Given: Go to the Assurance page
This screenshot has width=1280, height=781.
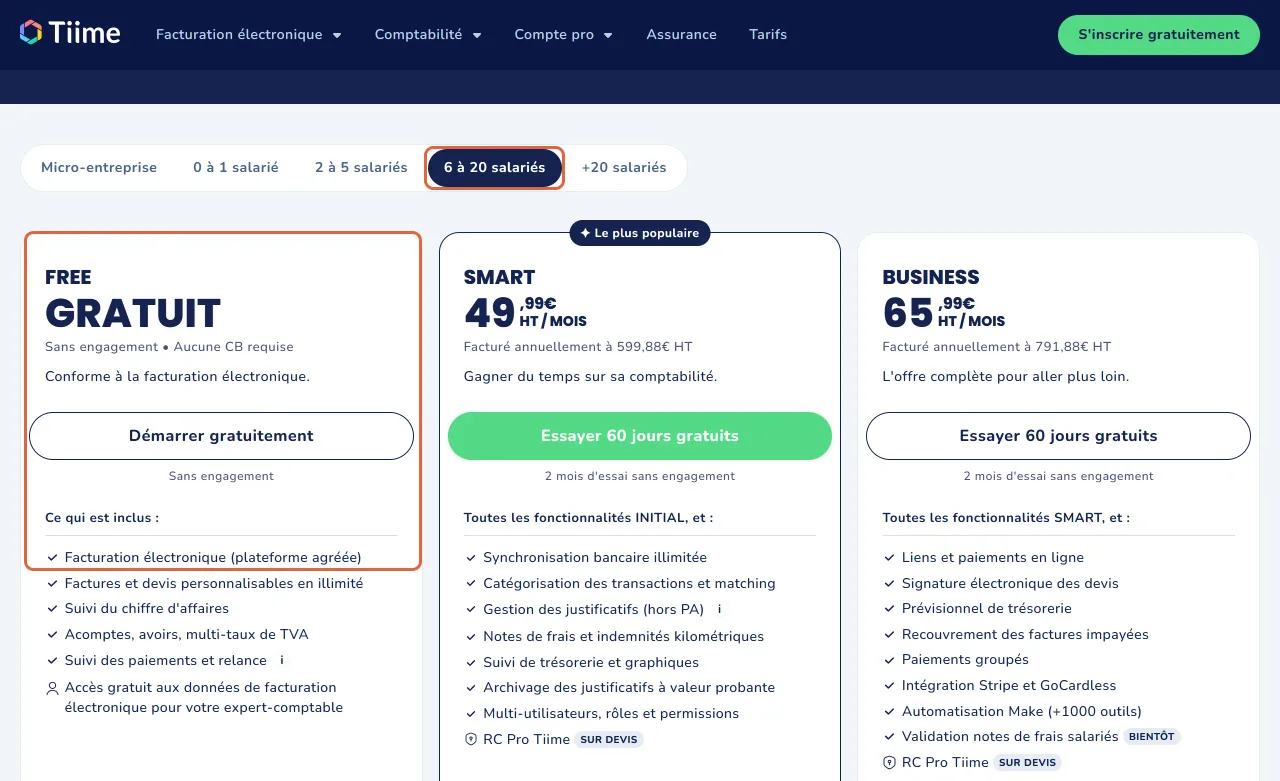Looking at the screenshot, I should pyautogui.click(x=681, y=34).
